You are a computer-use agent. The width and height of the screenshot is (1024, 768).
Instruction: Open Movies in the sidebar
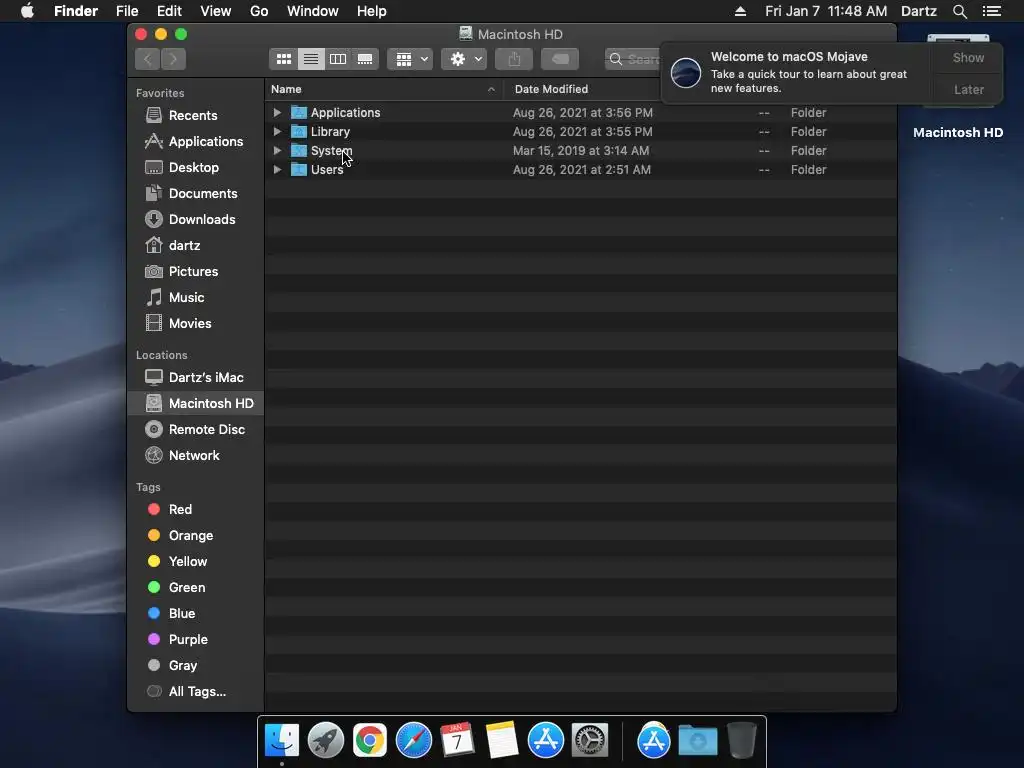pos(189,324)
